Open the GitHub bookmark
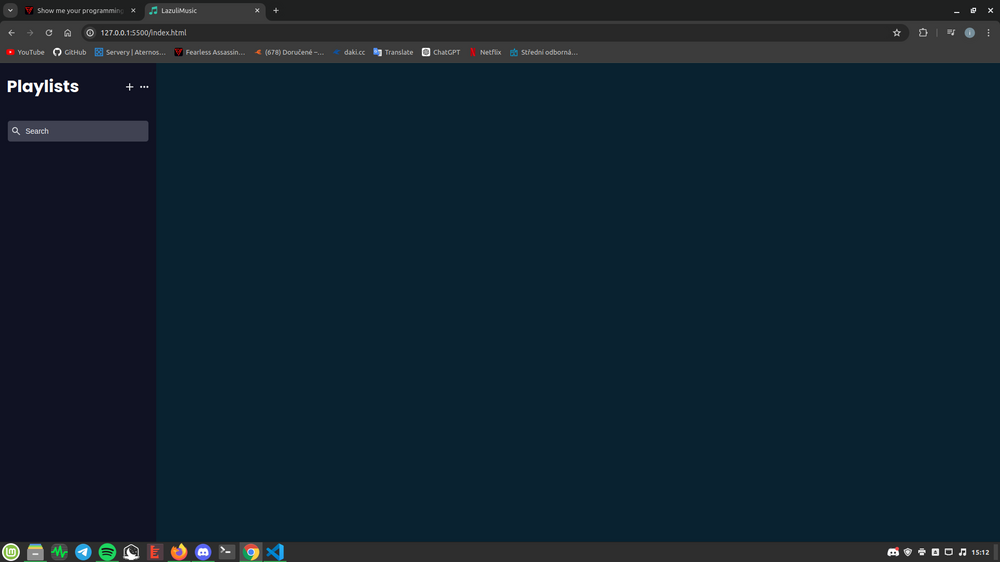 (x=70, y=52)
